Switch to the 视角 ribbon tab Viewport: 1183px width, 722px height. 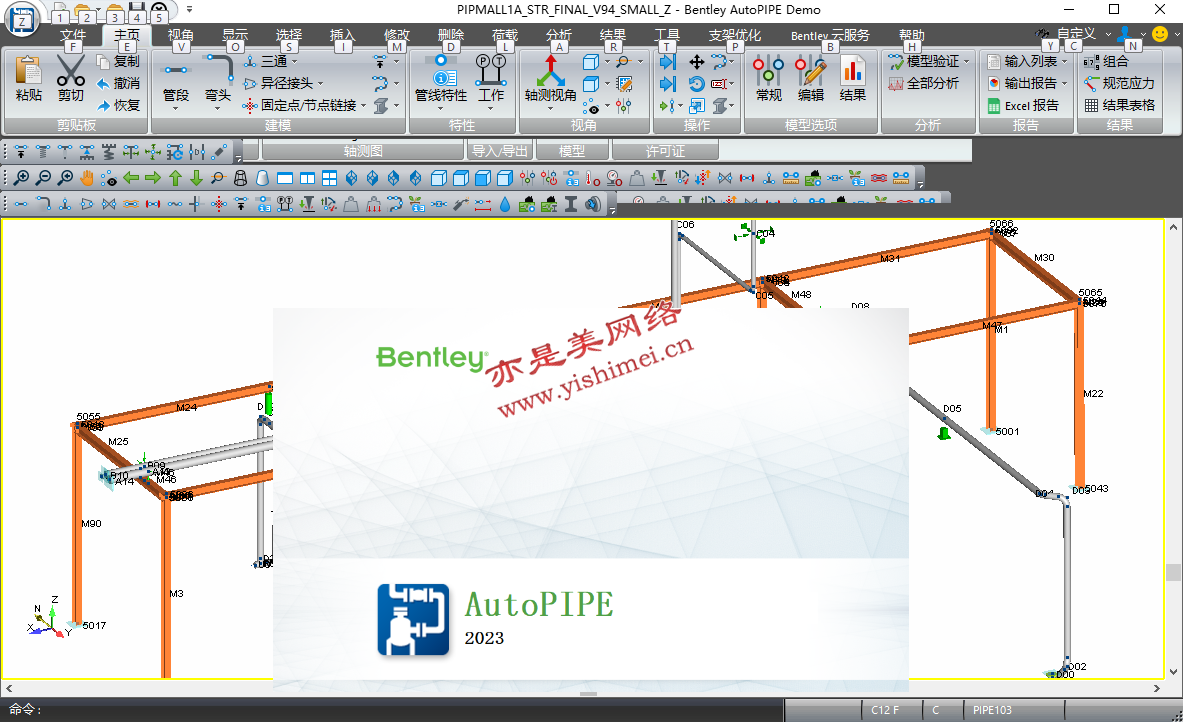(x=180, y=35)
